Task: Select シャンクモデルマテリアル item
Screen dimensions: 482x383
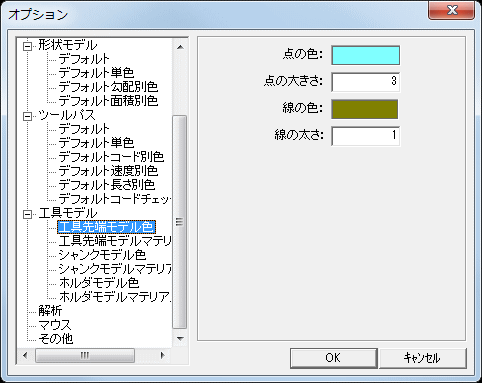Action: click(x=115, y=269)
